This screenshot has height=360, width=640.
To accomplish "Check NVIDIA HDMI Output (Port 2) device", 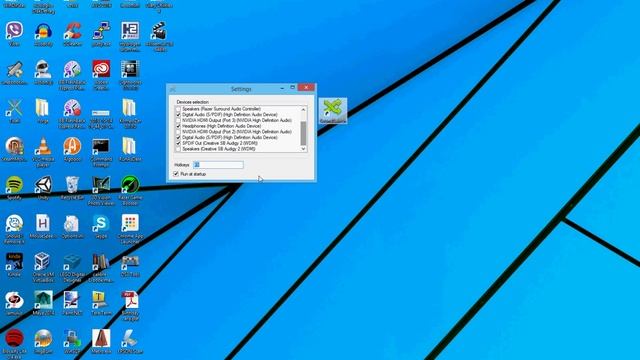I will coord(178,132).
